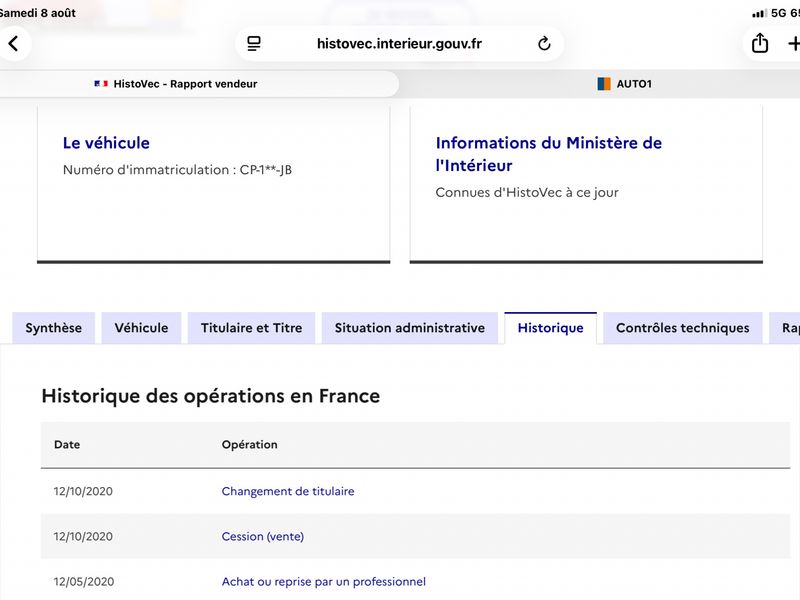Open the Situation administrative tab
The height and width of the screenshot is (600, 800).
410,328
